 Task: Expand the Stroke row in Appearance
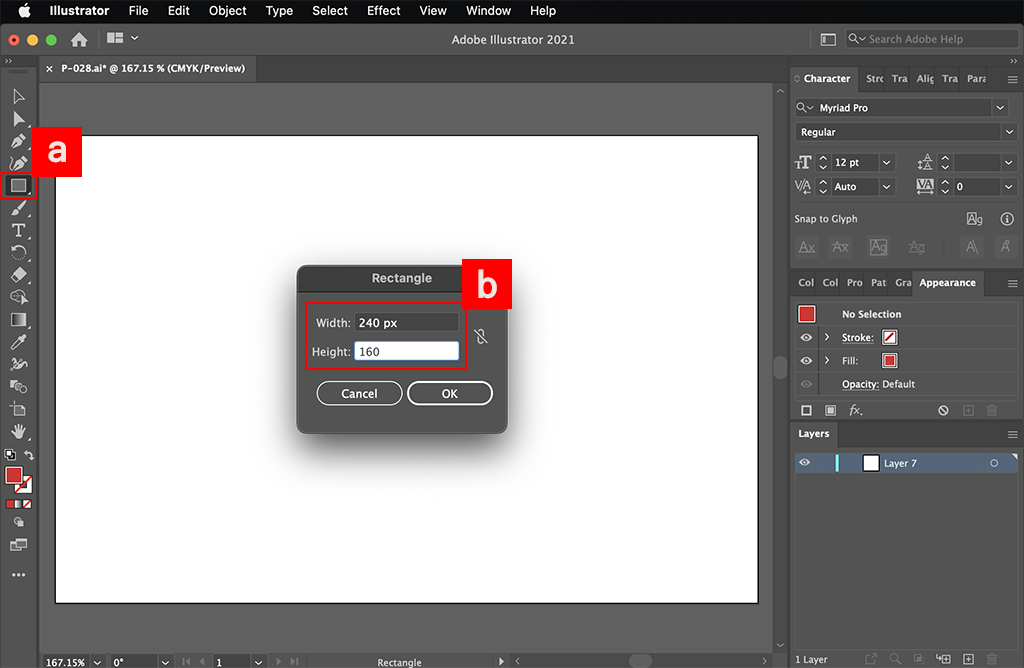coord(827,338)
